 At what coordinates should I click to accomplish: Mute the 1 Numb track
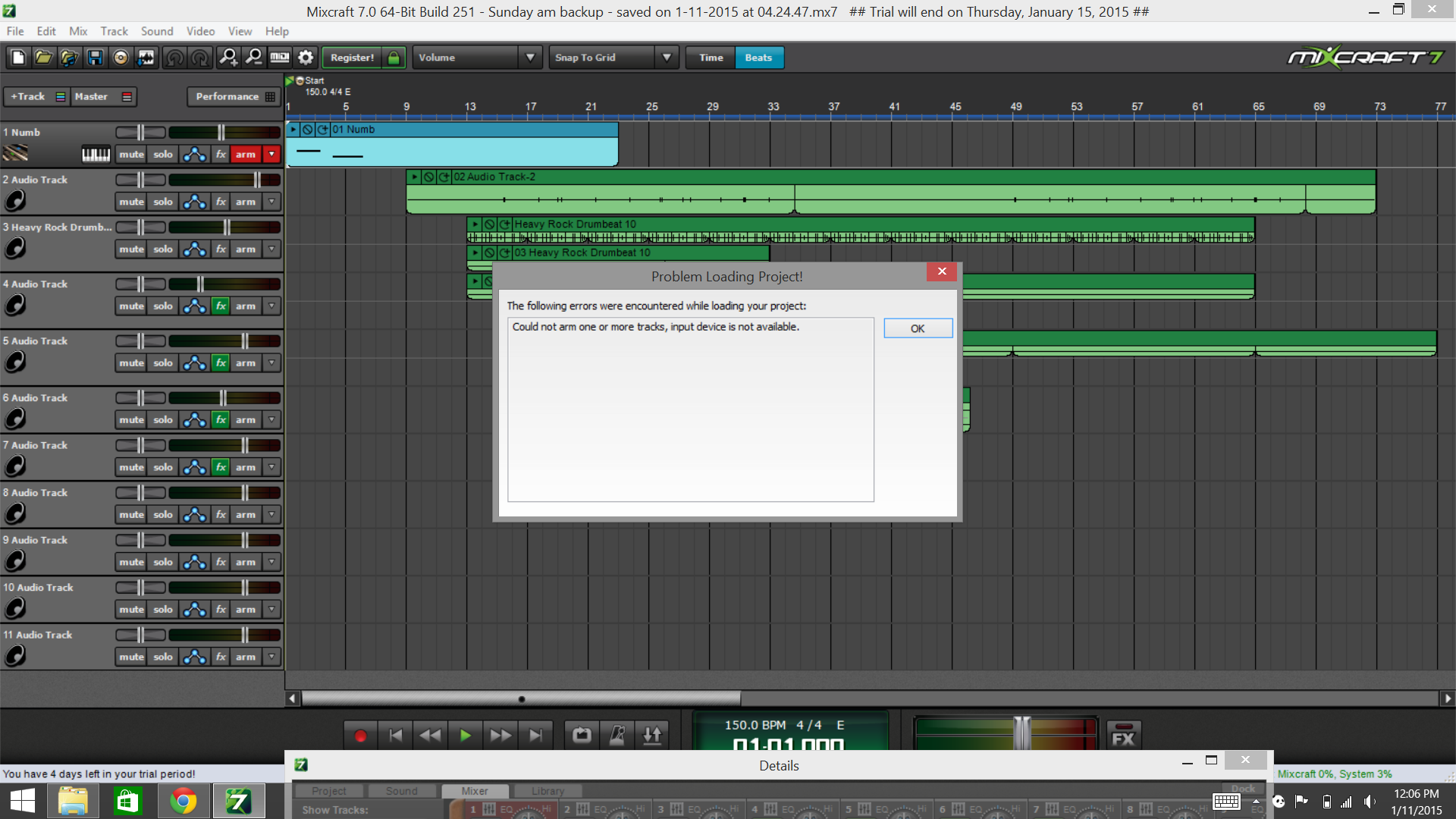coord(131,155)
